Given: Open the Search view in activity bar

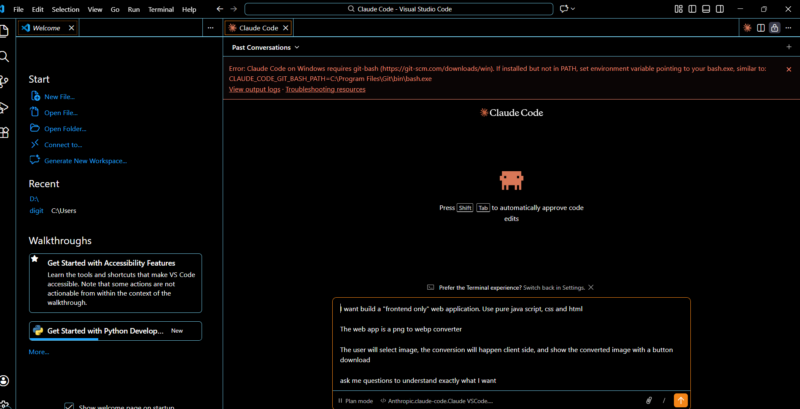Looking at the screenshot, I should [x=4, y=56].
